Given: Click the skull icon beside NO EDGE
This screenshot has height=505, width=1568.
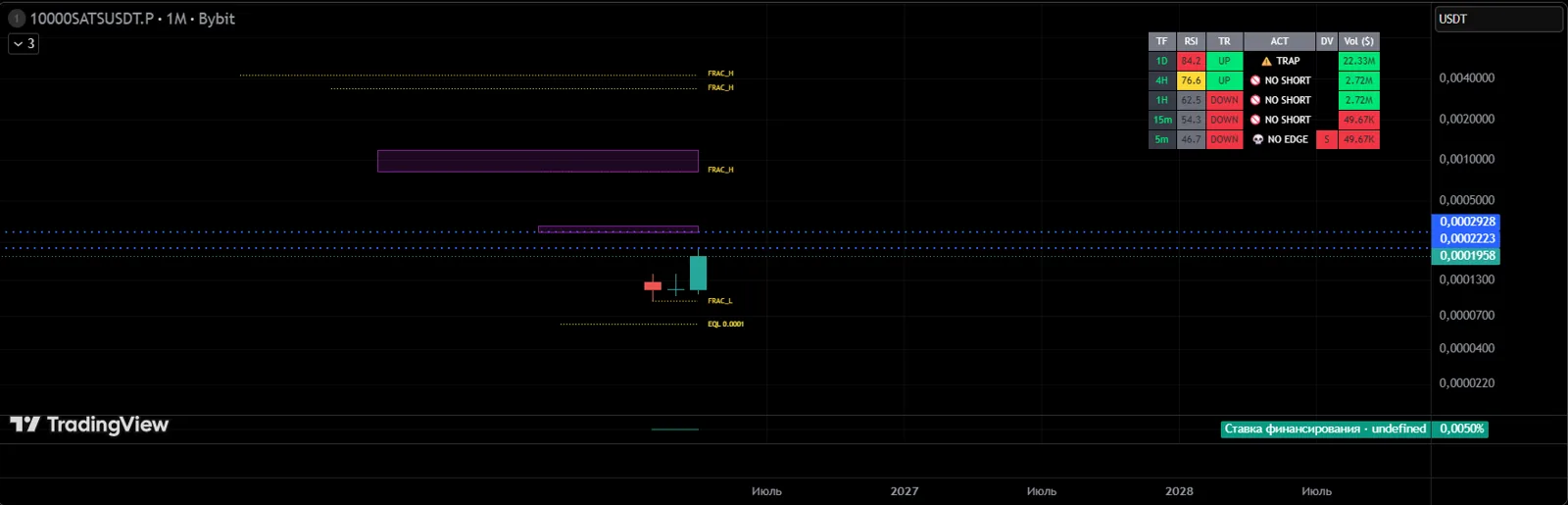Looking at the screenshot, I should point(1258,139).
